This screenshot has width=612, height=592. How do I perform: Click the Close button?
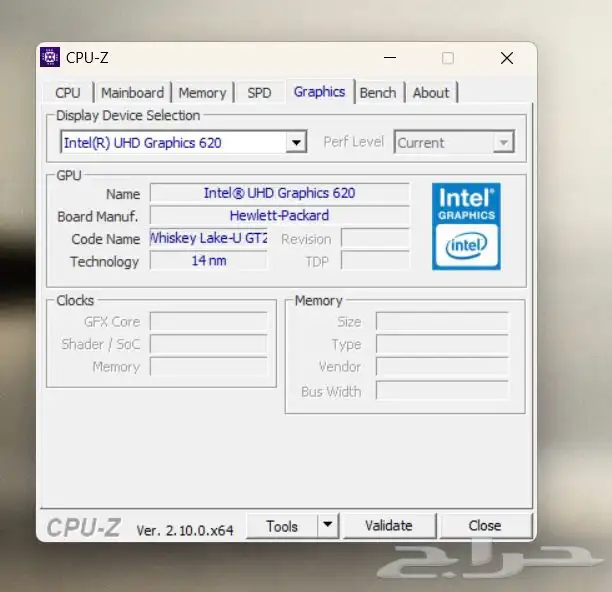485,526
